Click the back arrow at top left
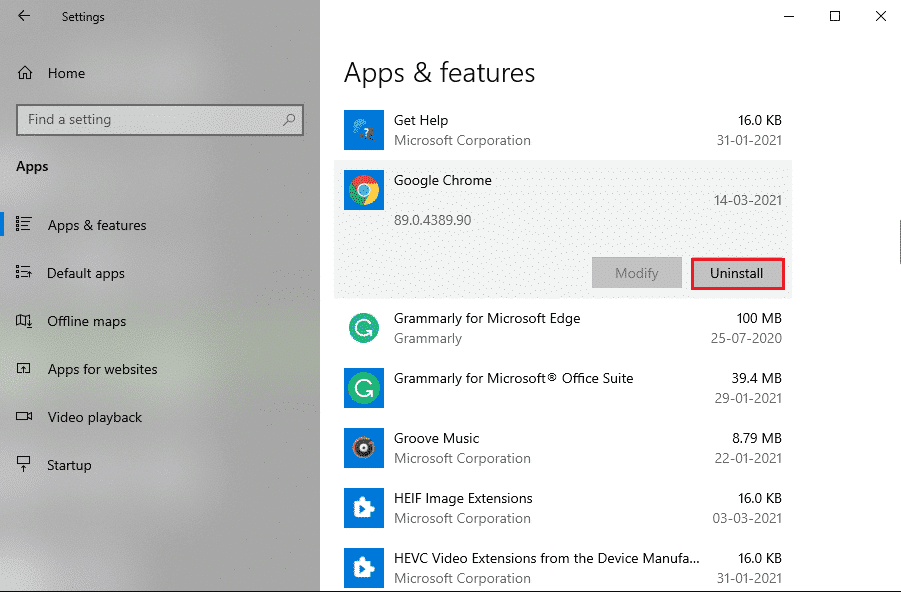 [23, 16]
